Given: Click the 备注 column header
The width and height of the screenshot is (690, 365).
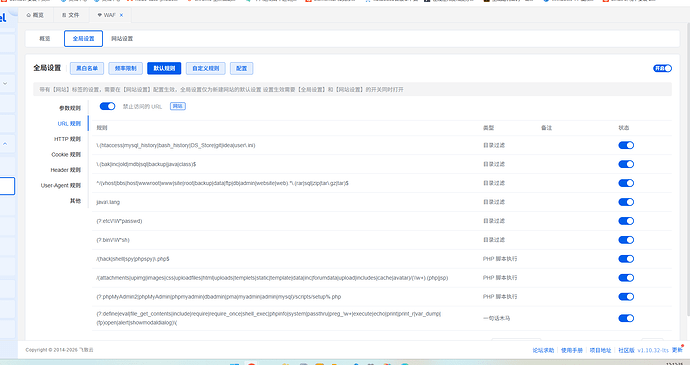Looking at the screenshot, I should [x=547, y=128].
